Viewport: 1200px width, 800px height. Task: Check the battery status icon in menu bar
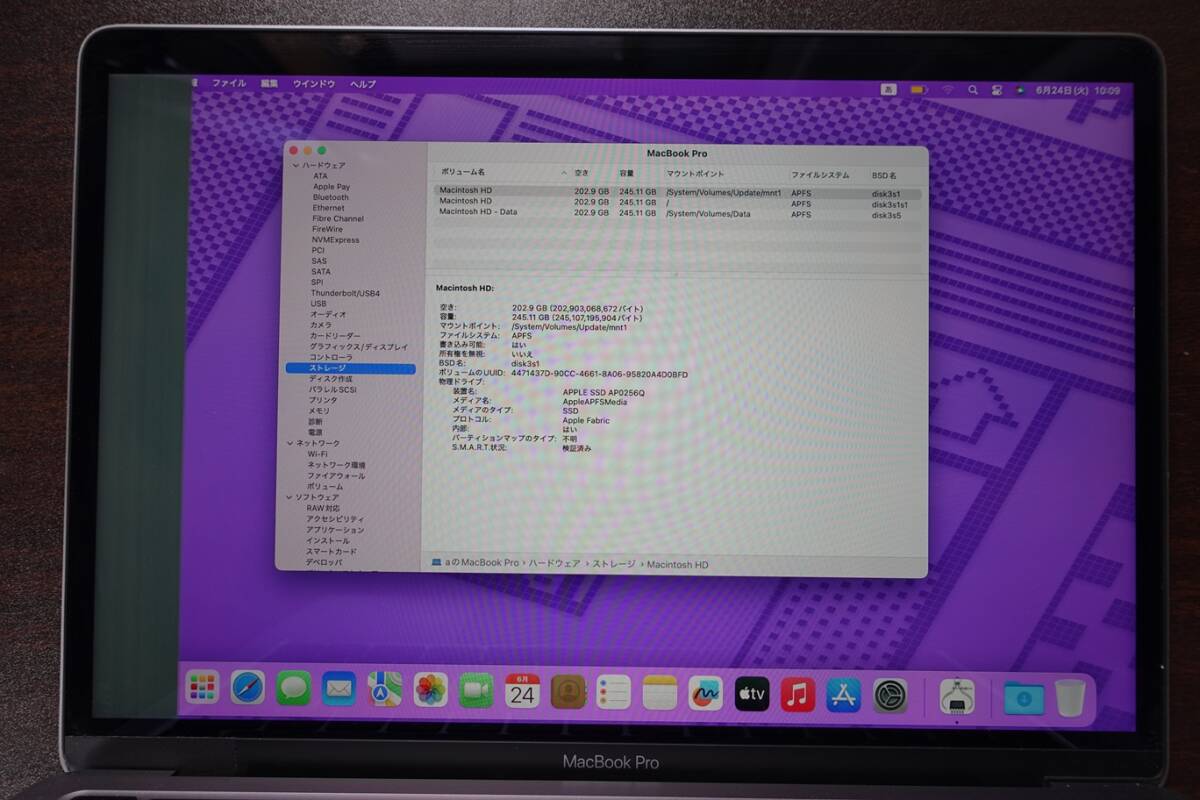918,90
